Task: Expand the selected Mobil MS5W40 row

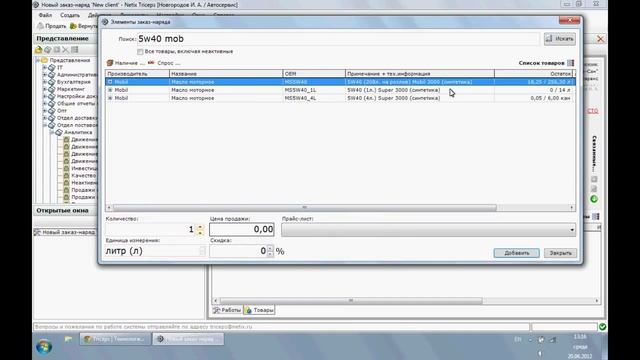Action: (x=110, y=82)
